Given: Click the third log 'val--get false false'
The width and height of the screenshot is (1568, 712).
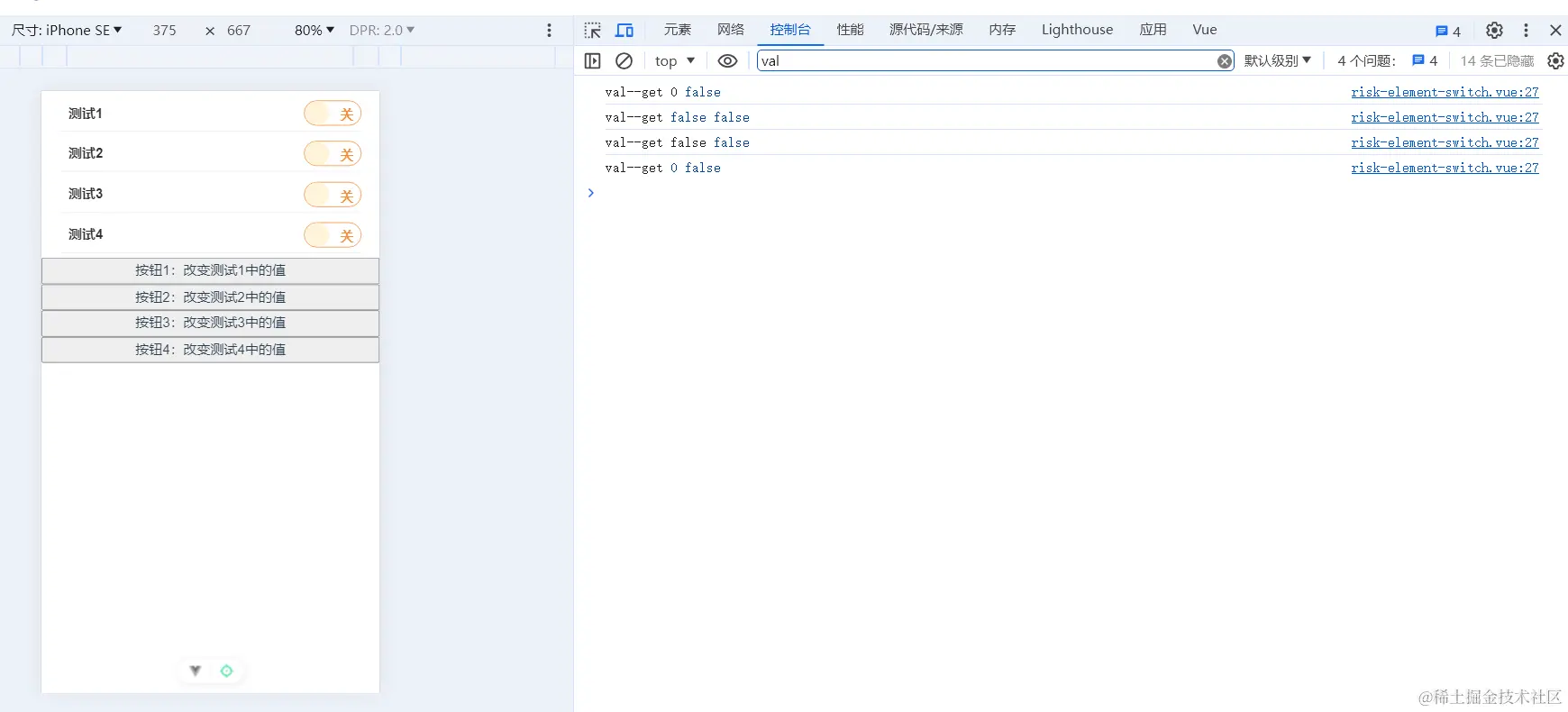Looking at the screenshot, I should click(x=678, y=142).
